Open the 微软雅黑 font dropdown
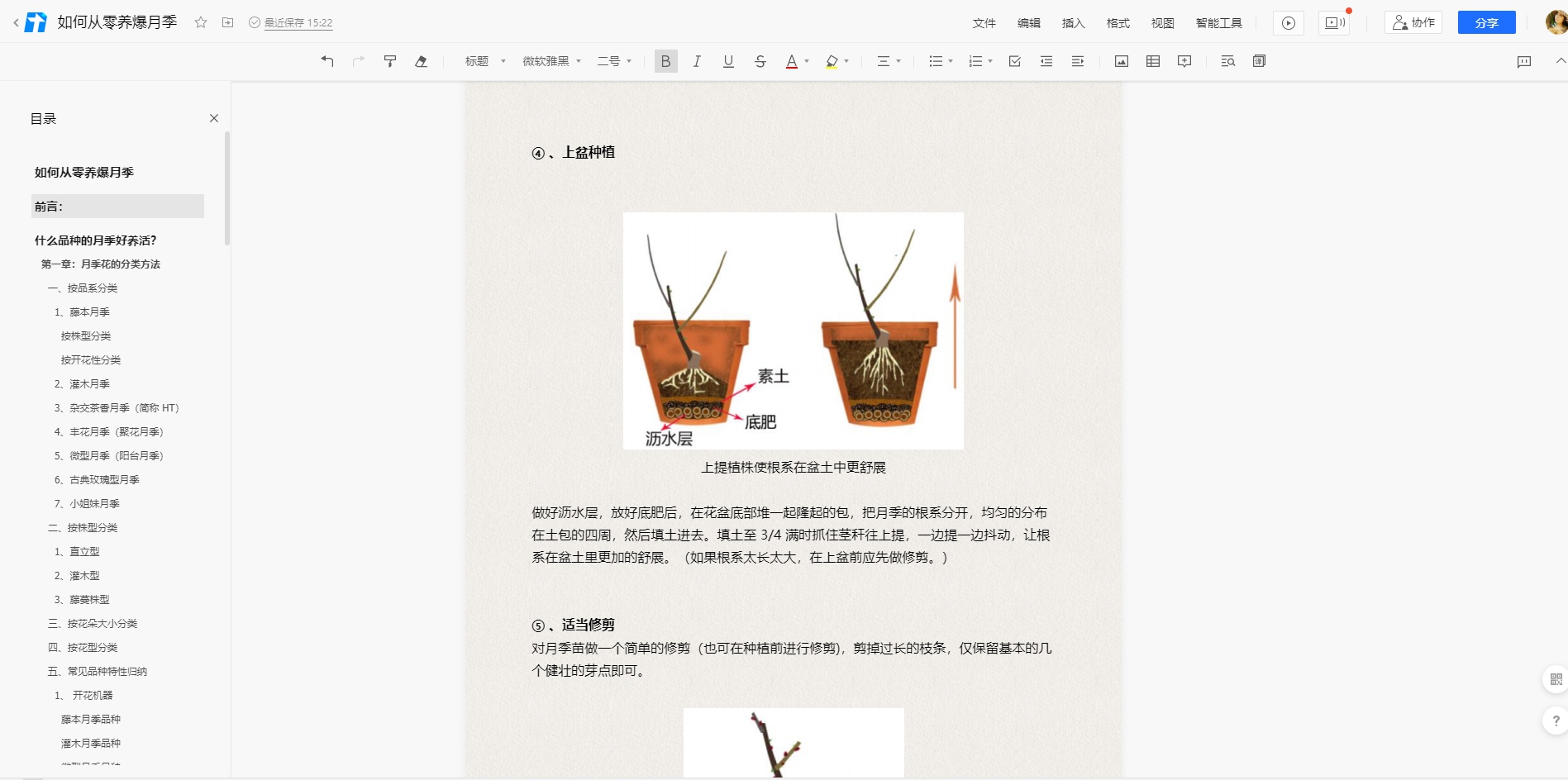Image resolution: width=1568 pixels, height=780 pixels. (551, 61)
